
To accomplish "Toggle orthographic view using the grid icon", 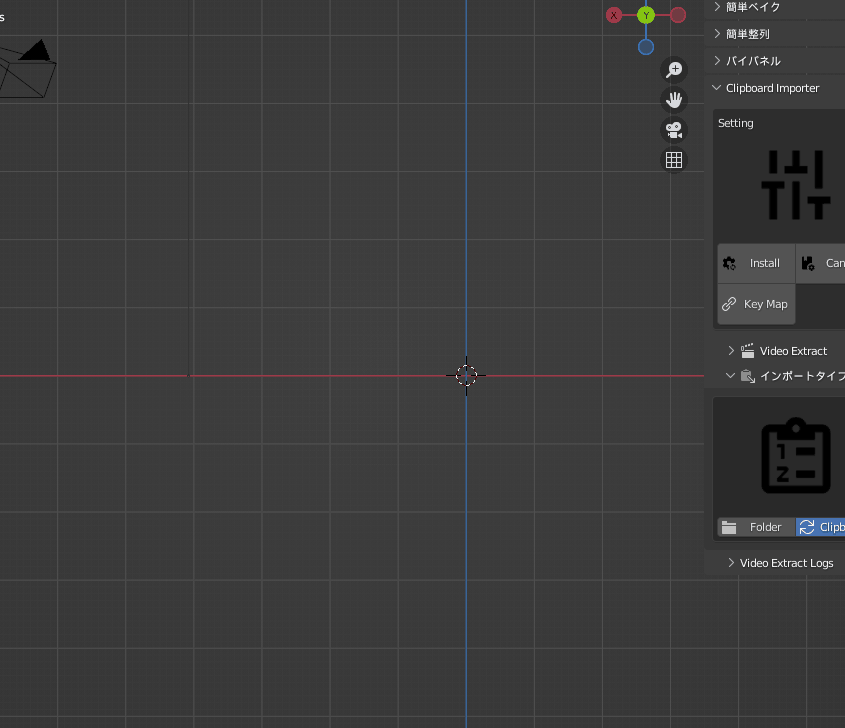I will 674,159.
